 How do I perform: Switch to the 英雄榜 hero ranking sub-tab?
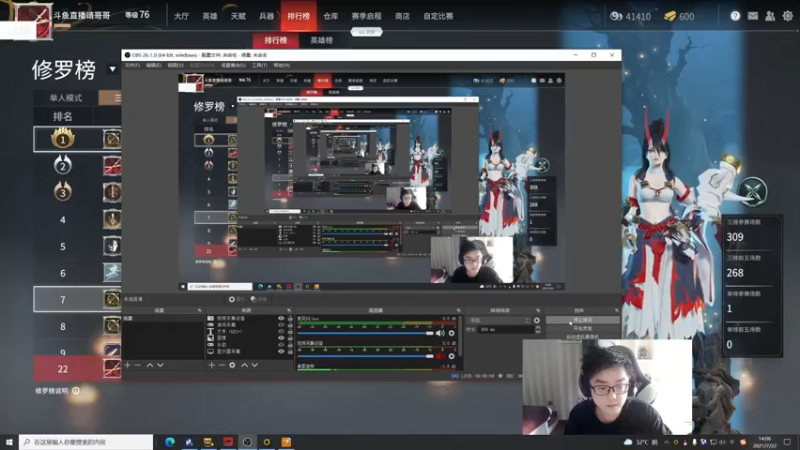pyautogui.click(x=321, y=40)
